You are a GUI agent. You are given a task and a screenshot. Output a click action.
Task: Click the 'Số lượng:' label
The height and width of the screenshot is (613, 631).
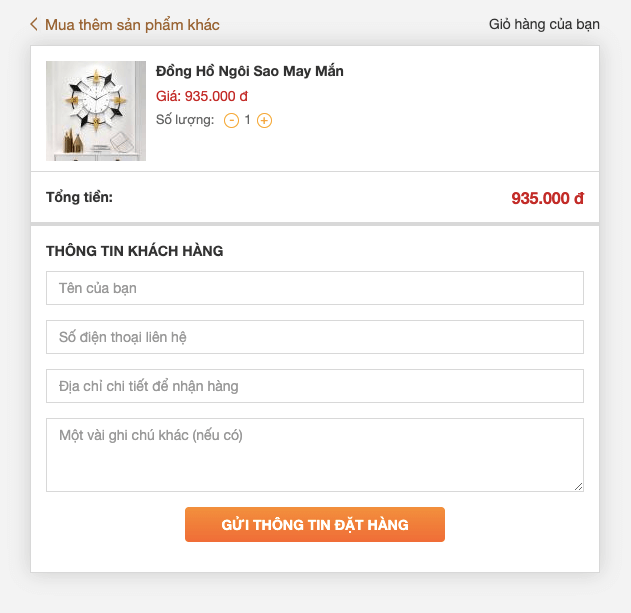185,120
